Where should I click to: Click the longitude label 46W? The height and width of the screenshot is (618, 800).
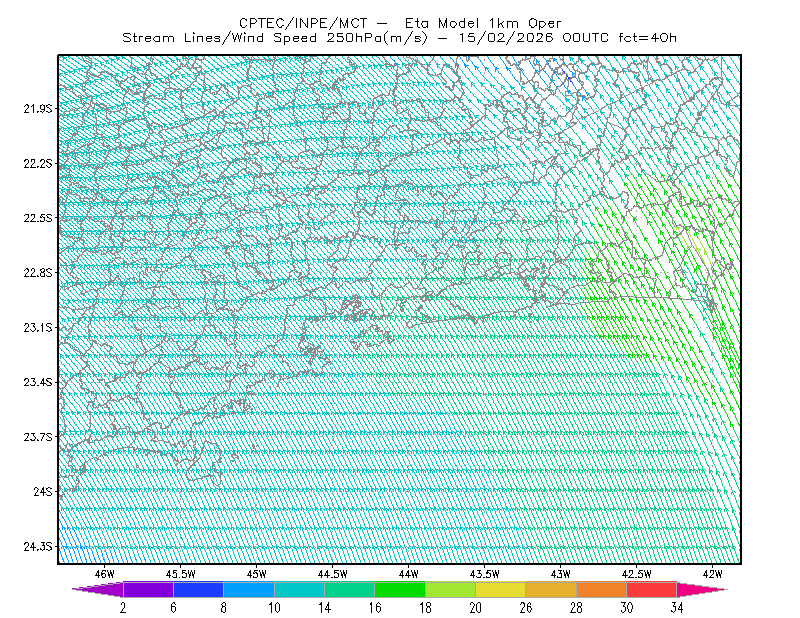pos(105,574)
